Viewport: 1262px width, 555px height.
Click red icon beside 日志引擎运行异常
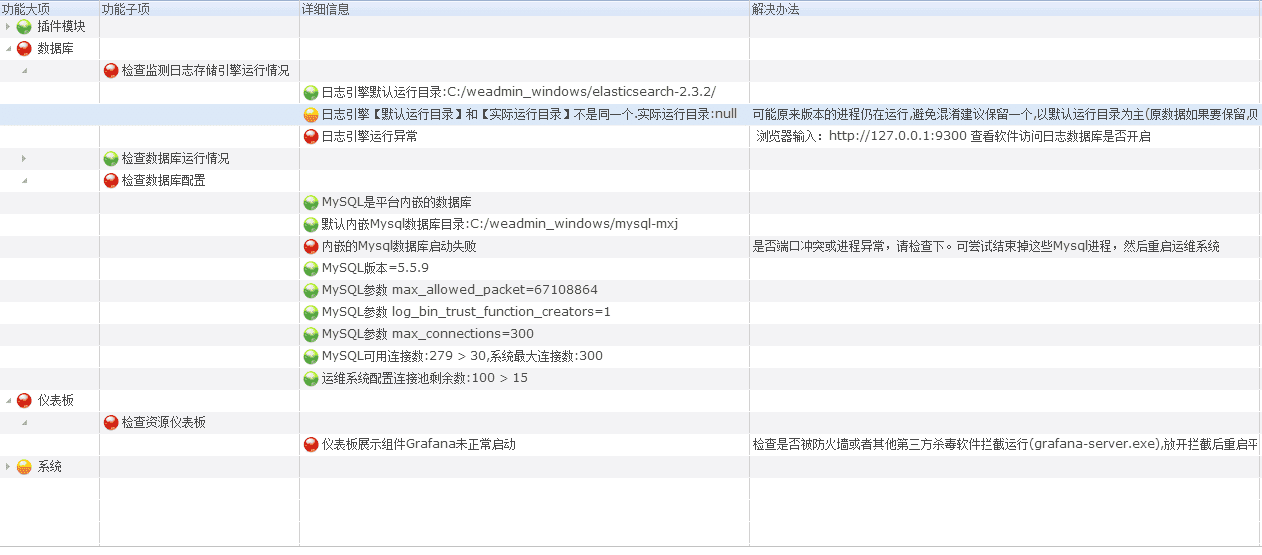pyautogui.click(x=311, y=137)
